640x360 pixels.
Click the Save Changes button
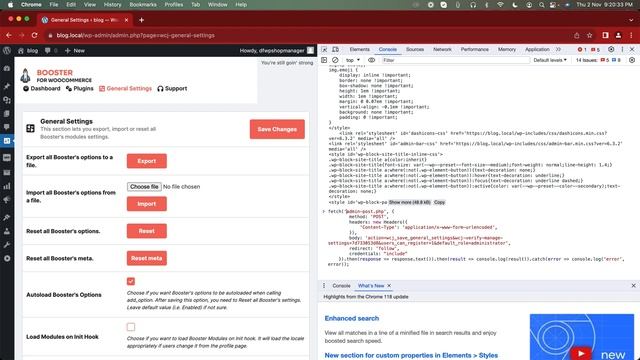(x=277, y=129)
